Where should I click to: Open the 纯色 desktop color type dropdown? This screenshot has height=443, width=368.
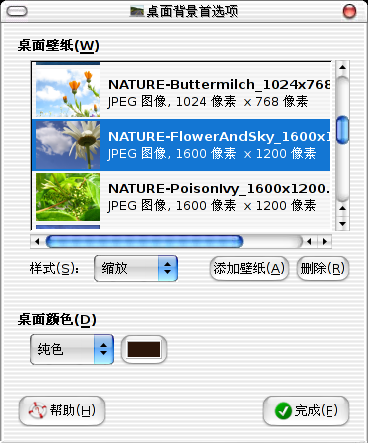click(x=72, y=349)
